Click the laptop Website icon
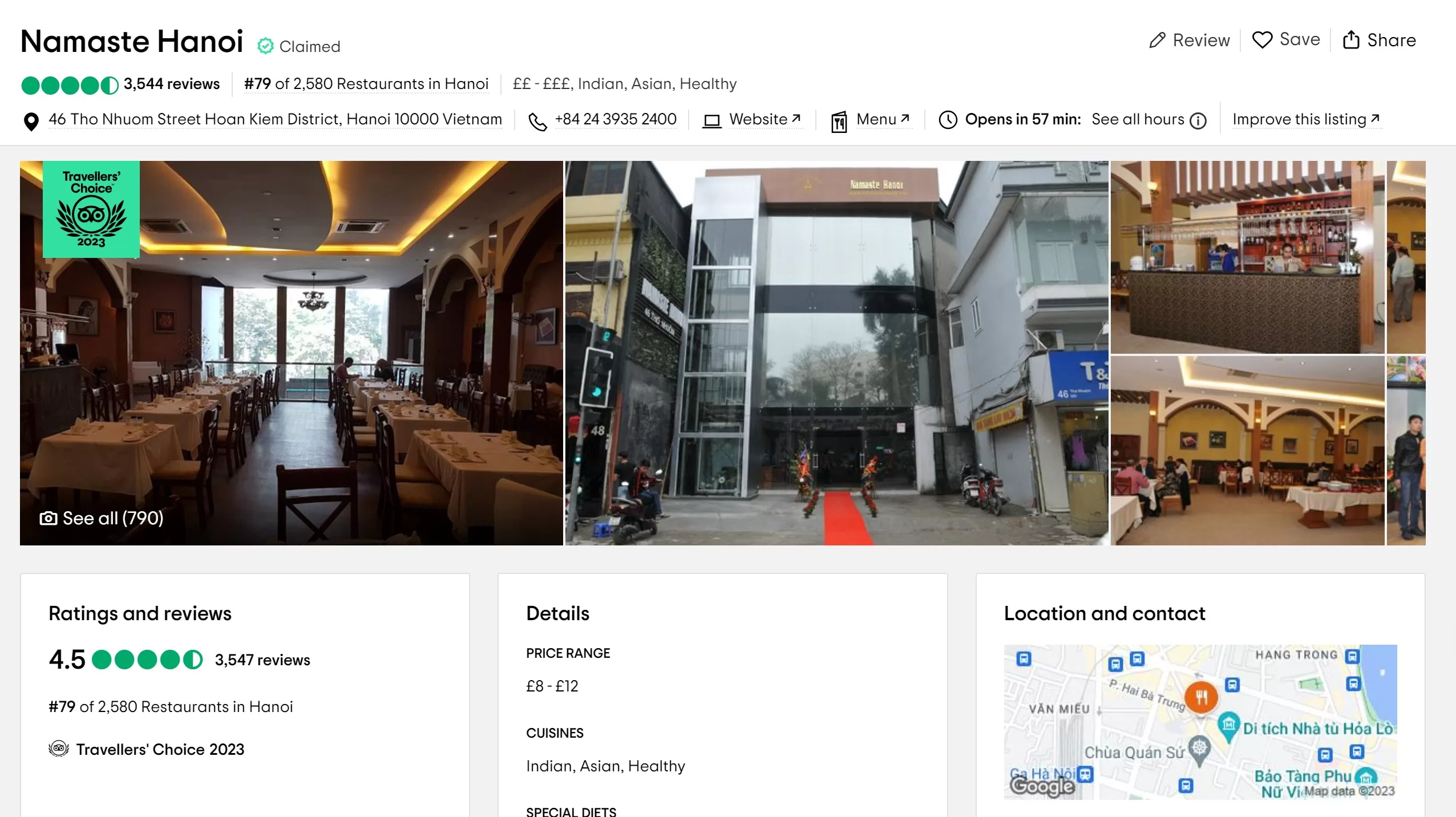Screen dimensions: 1456x817 (711, 121)
